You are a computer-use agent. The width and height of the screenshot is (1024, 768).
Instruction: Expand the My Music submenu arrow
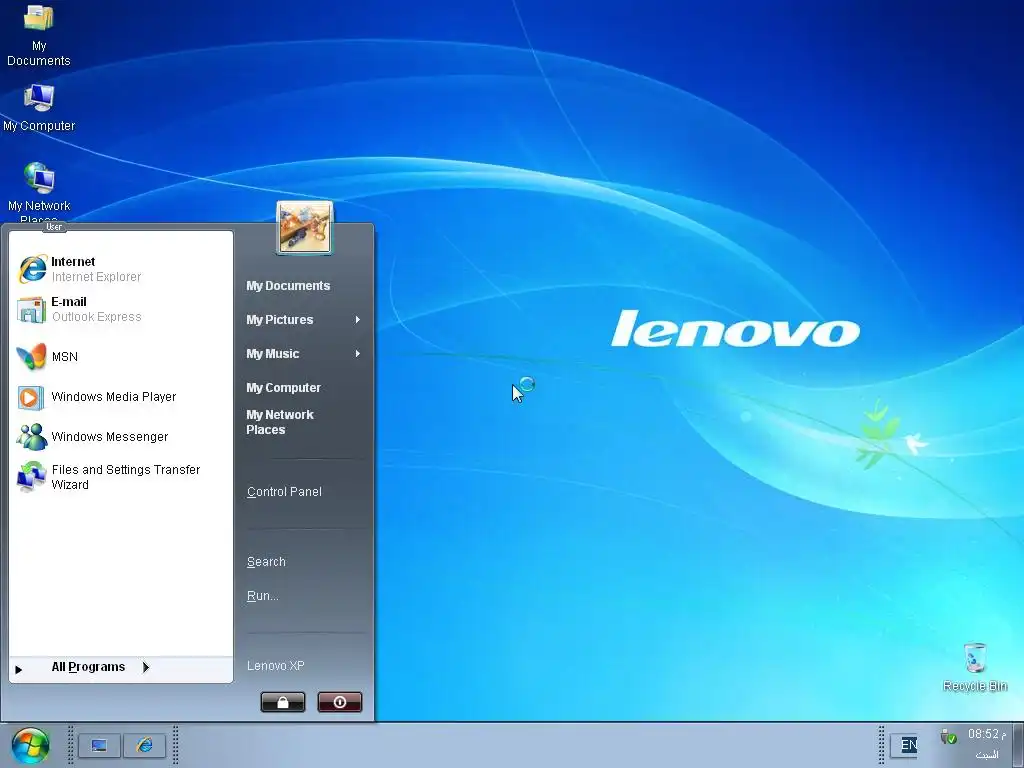(357, 353)
